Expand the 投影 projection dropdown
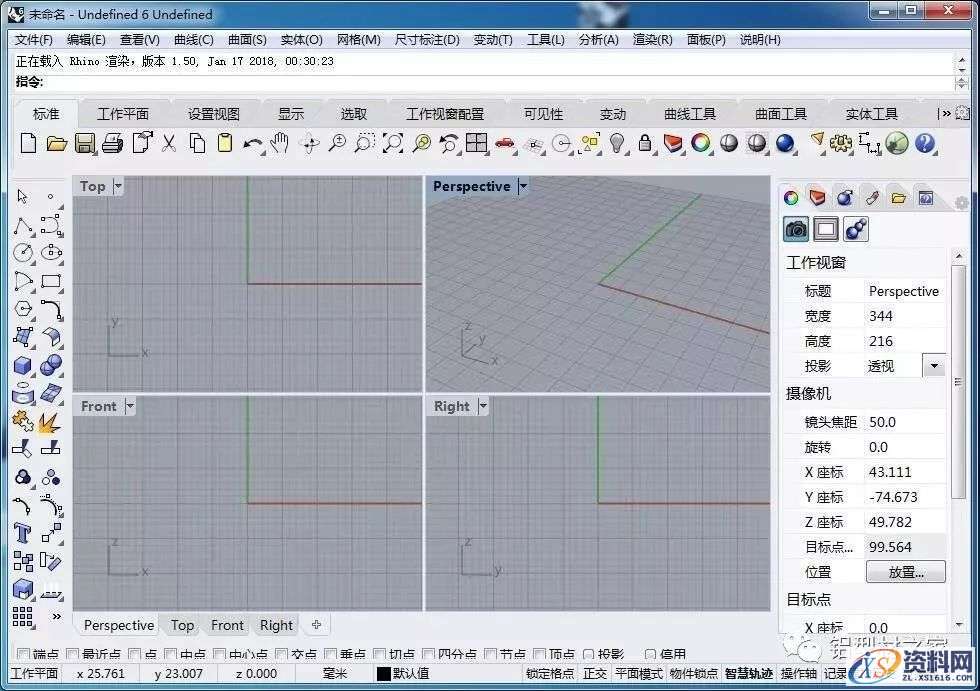Screen dimensions: 980x691 click(934, 365)
